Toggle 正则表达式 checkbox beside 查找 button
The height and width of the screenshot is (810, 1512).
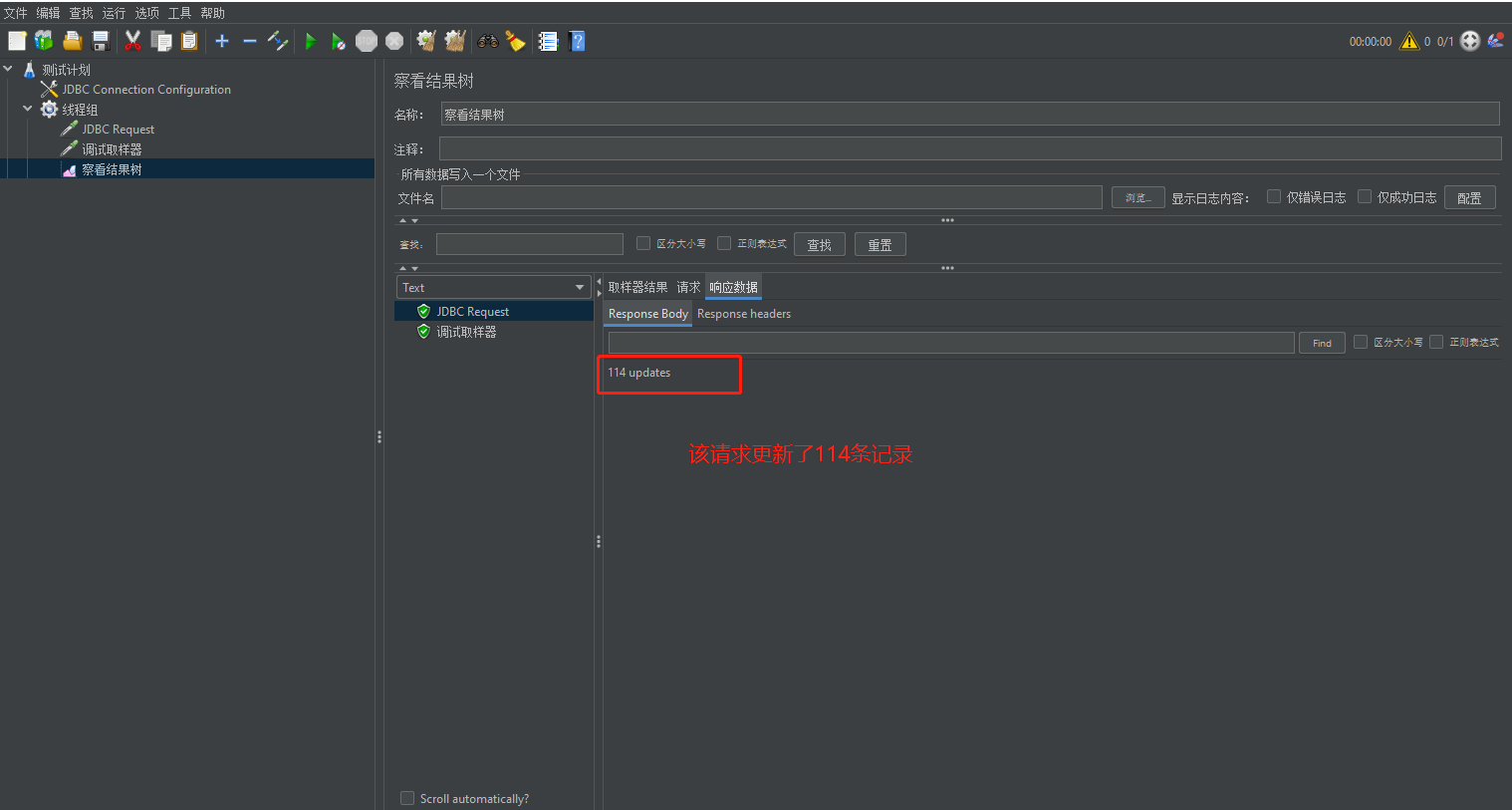[x=724, y=243]
